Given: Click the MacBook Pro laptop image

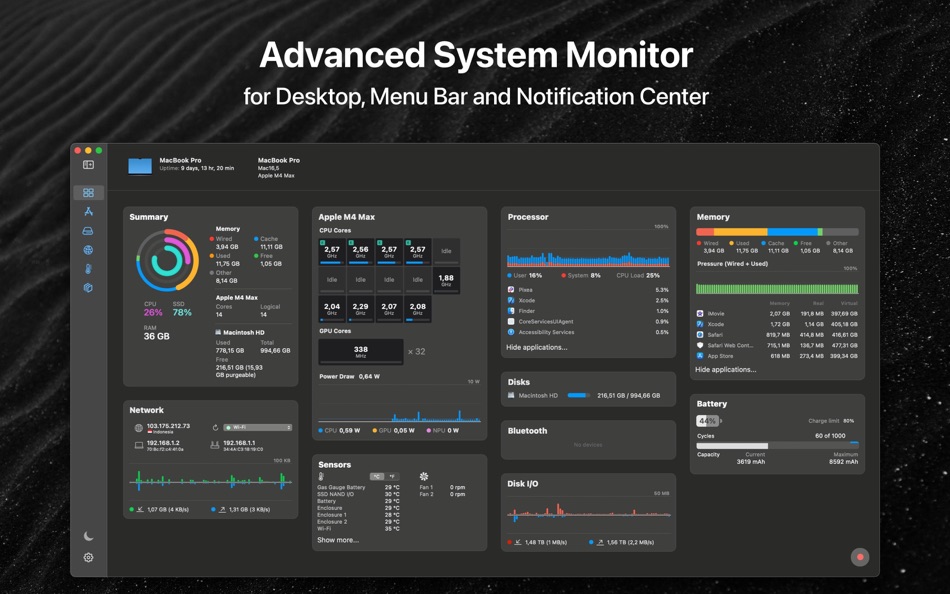Looking at the screenshot, I should pyautogui.click(x=140, y=166).
